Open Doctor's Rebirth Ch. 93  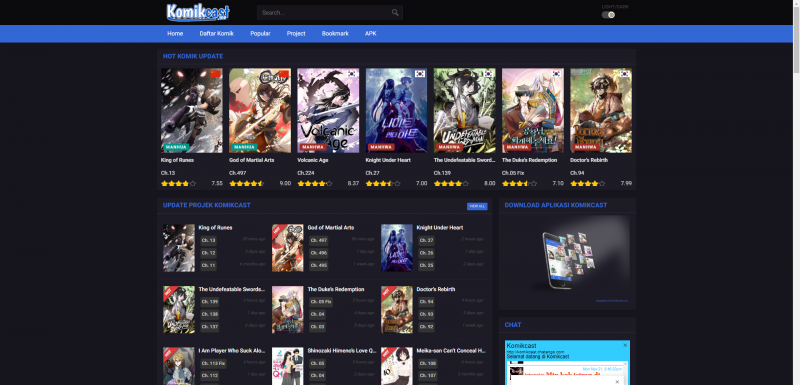427,314
